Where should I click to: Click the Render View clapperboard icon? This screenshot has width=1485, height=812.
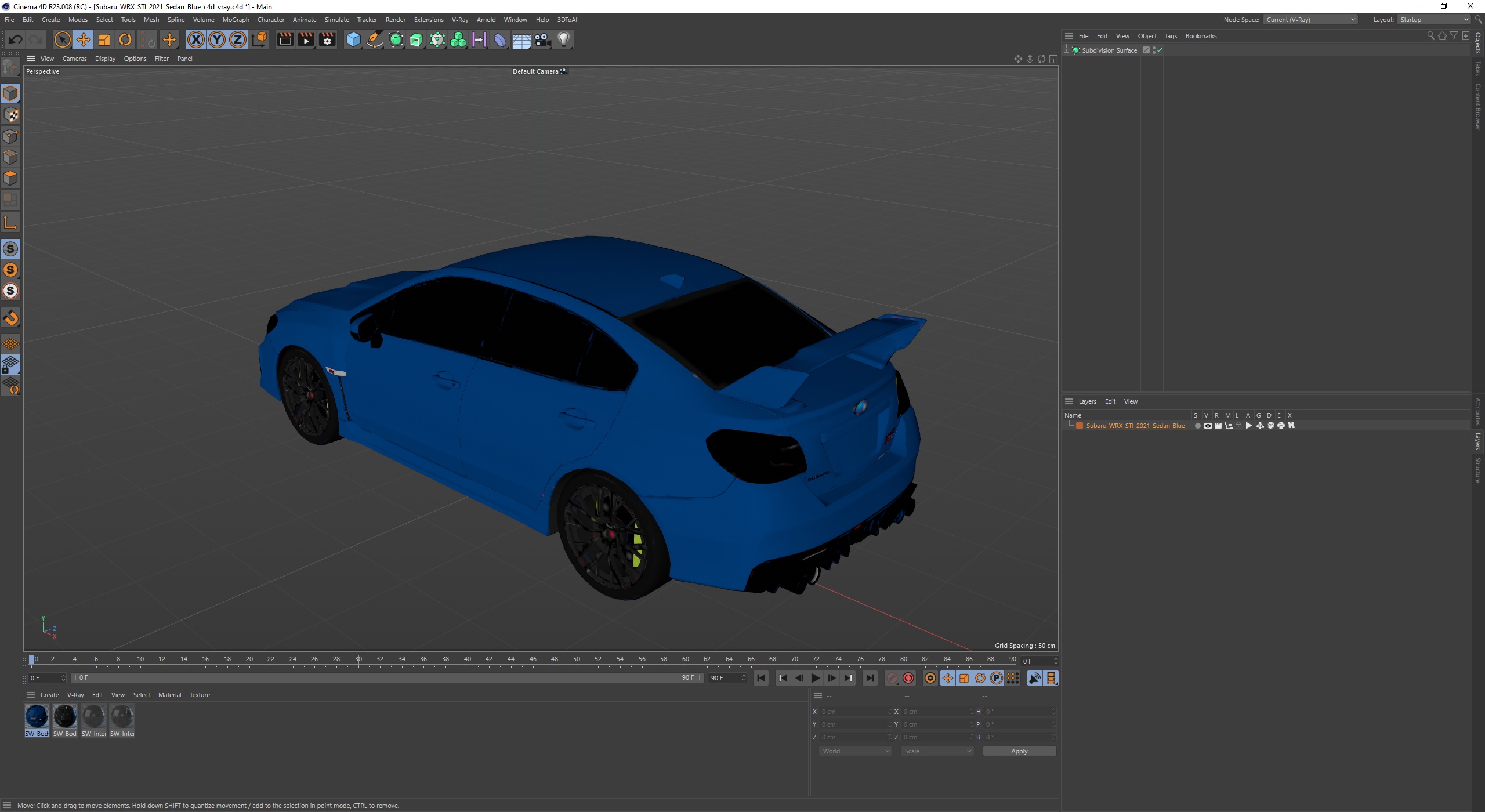[285, 39]
